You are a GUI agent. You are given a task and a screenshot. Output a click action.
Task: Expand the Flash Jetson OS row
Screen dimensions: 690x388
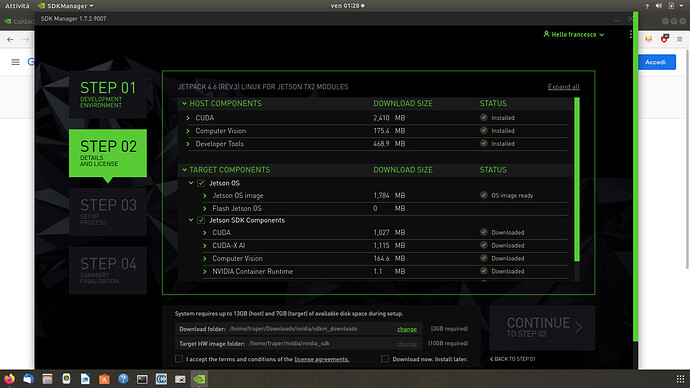pyautogui.click(x=205, y=209)
